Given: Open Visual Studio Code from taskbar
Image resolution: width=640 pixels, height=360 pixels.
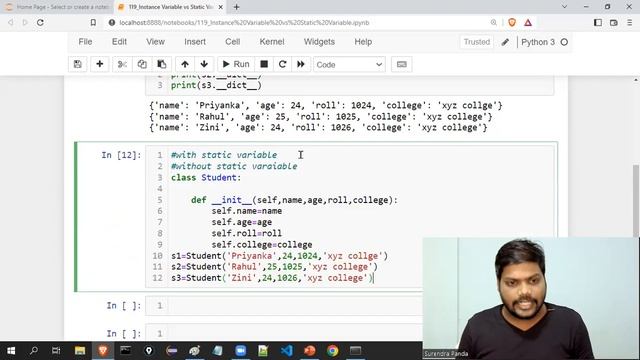Looking at the screenshot, I should click(287, 351).
